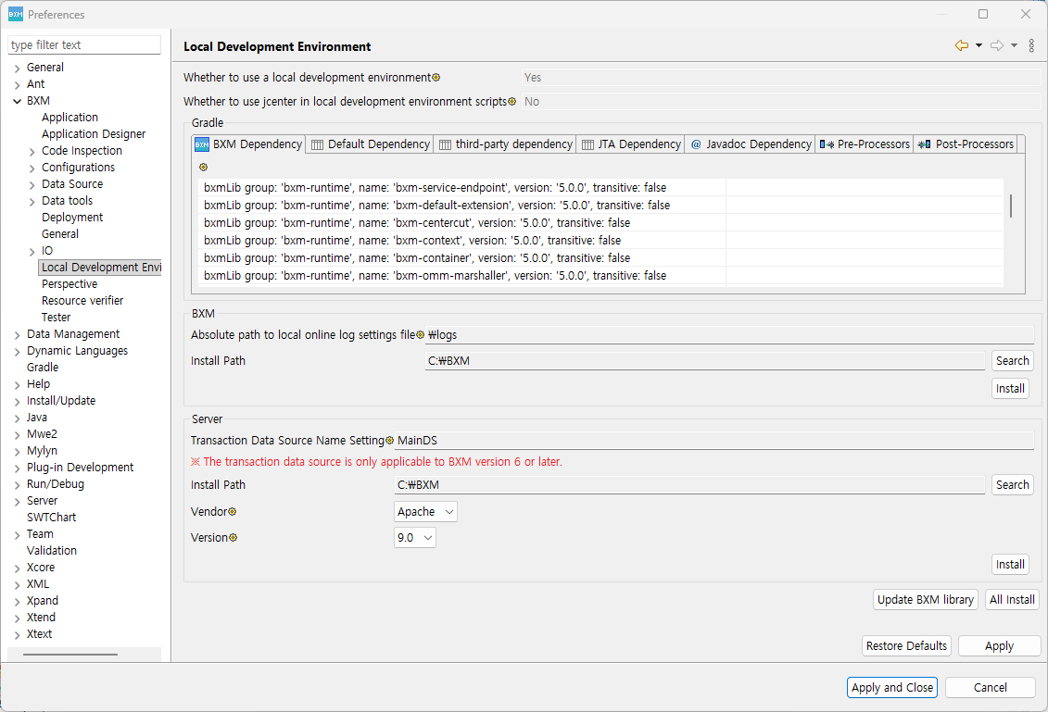Open the Version dropdown showing 9.0
The width and height of the screenshot is (1048, 712).
[x=415, y=538]
